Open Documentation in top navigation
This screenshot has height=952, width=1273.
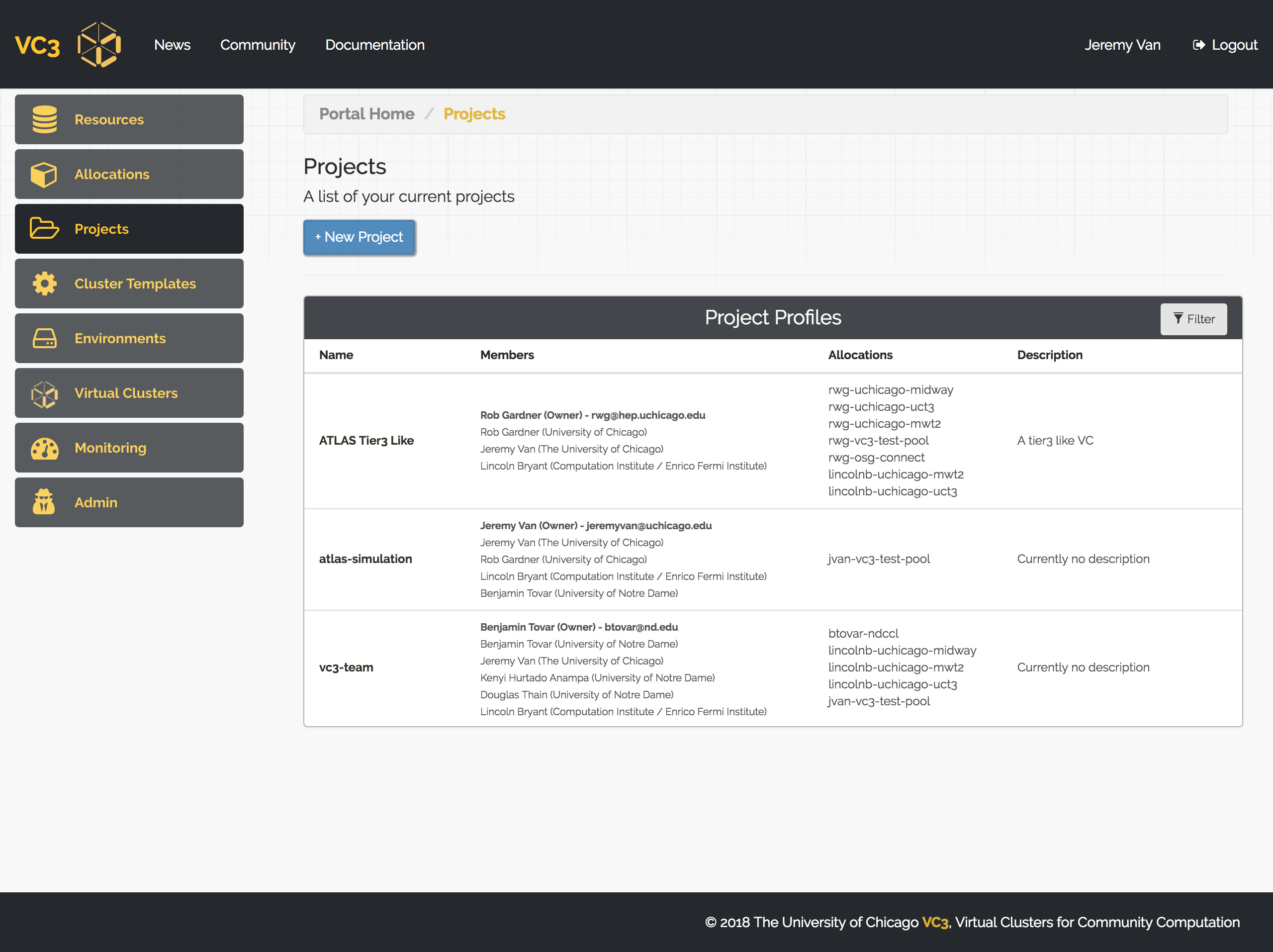click(x=374, y=45)
